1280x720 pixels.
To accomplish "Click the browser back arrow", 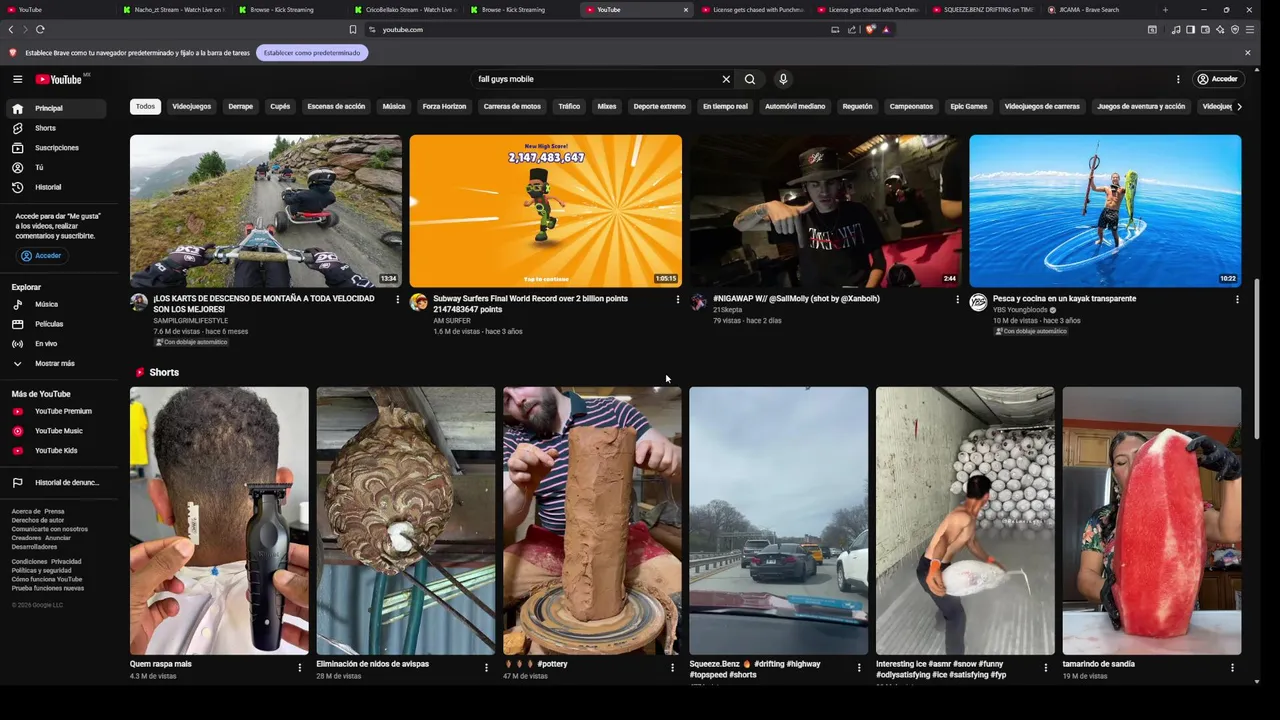I will (x=11, y=30).
